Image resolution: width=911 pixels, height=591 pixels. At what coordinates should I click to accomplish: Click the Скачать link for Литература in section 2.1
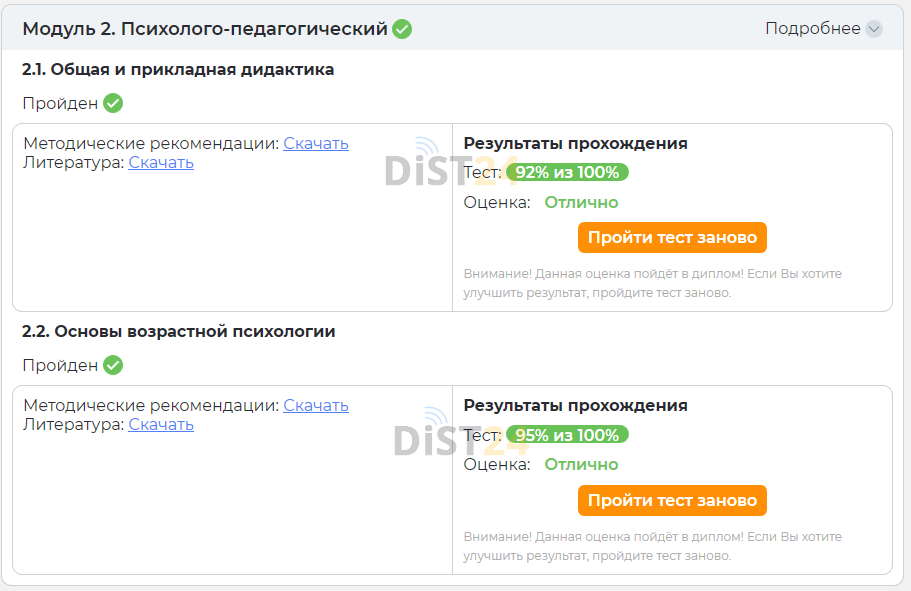click(x=159, y=161)
